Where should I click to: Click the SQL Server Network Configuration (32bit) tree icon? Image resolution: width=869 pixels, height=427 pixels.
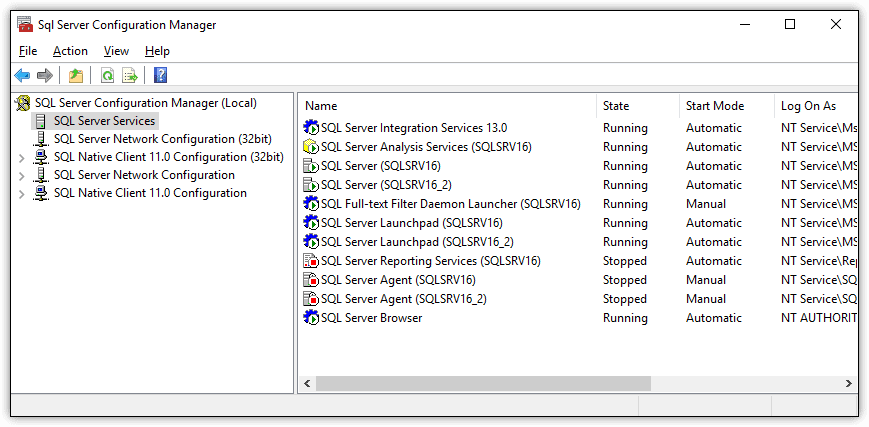(41, 139)
